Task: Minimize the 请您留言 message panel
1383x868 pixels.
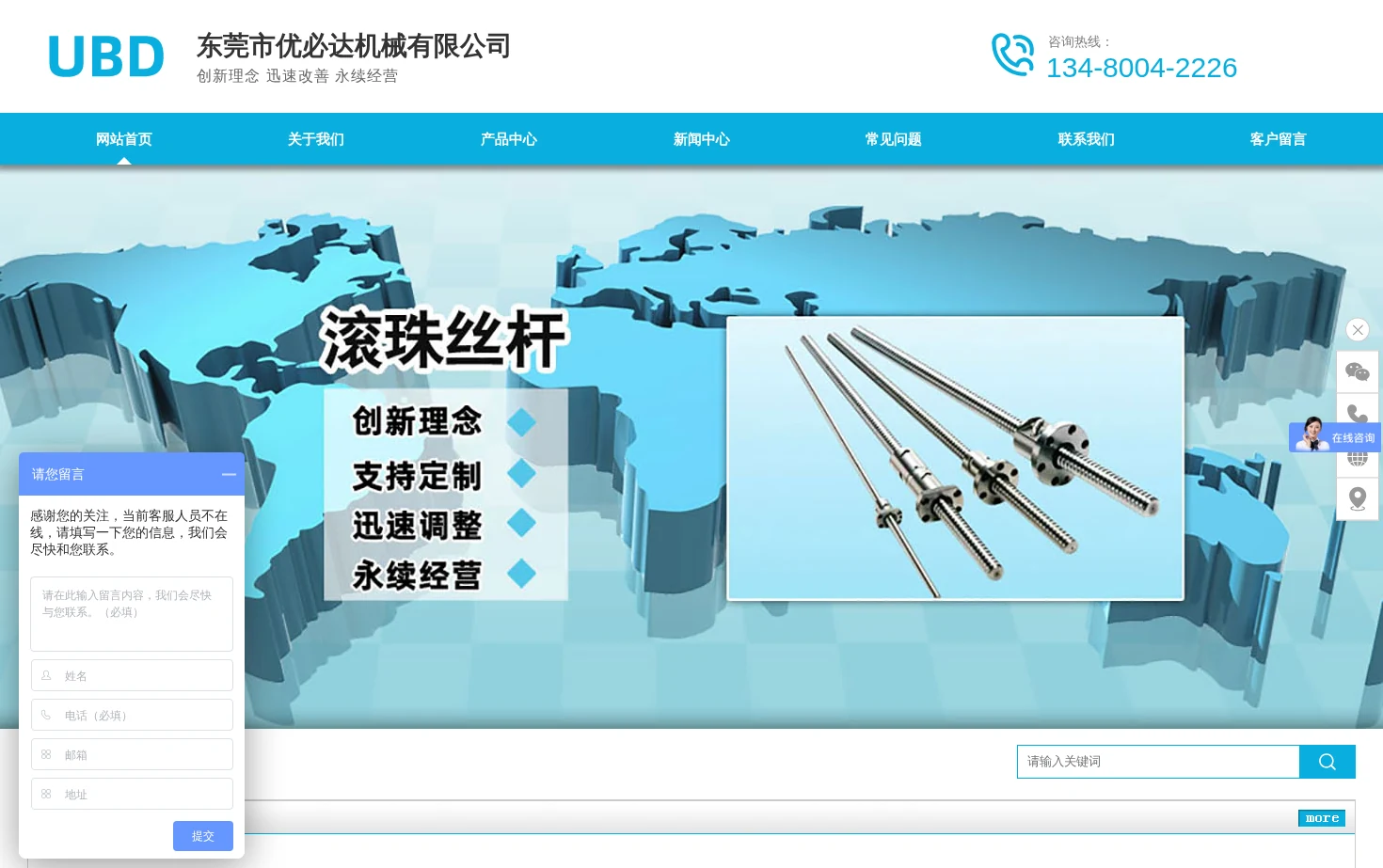Action: (229, 475)
